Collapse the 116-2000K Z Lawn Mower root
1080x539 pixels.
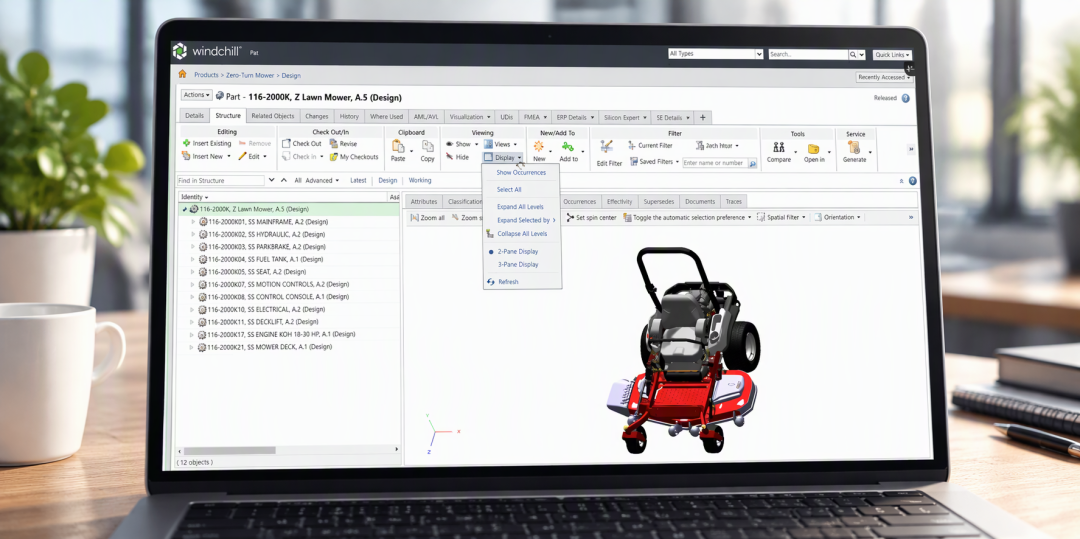coord(185,209)
